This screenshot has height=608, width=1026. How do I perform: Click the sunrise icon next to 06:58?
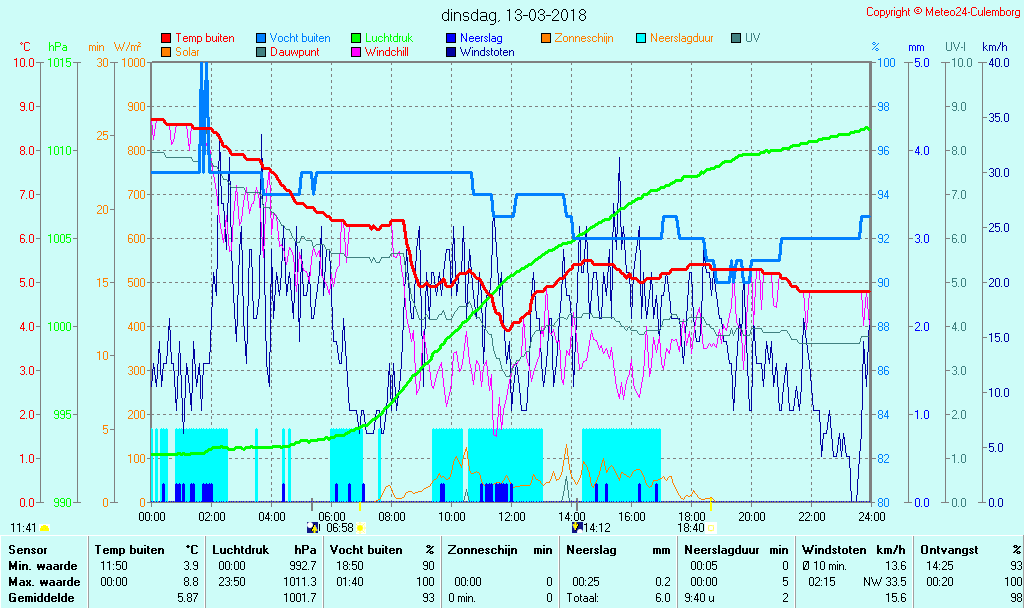361,528
